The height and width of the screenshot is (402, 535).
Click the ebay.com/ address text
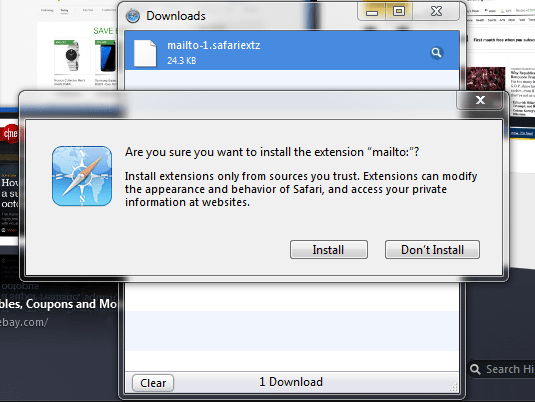coord(24,322)
